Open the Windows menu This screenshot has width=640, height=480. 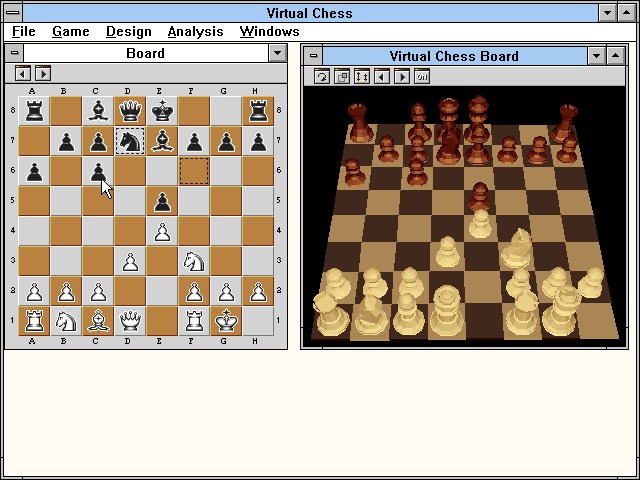pyautogui.click(x=270, y=31)
